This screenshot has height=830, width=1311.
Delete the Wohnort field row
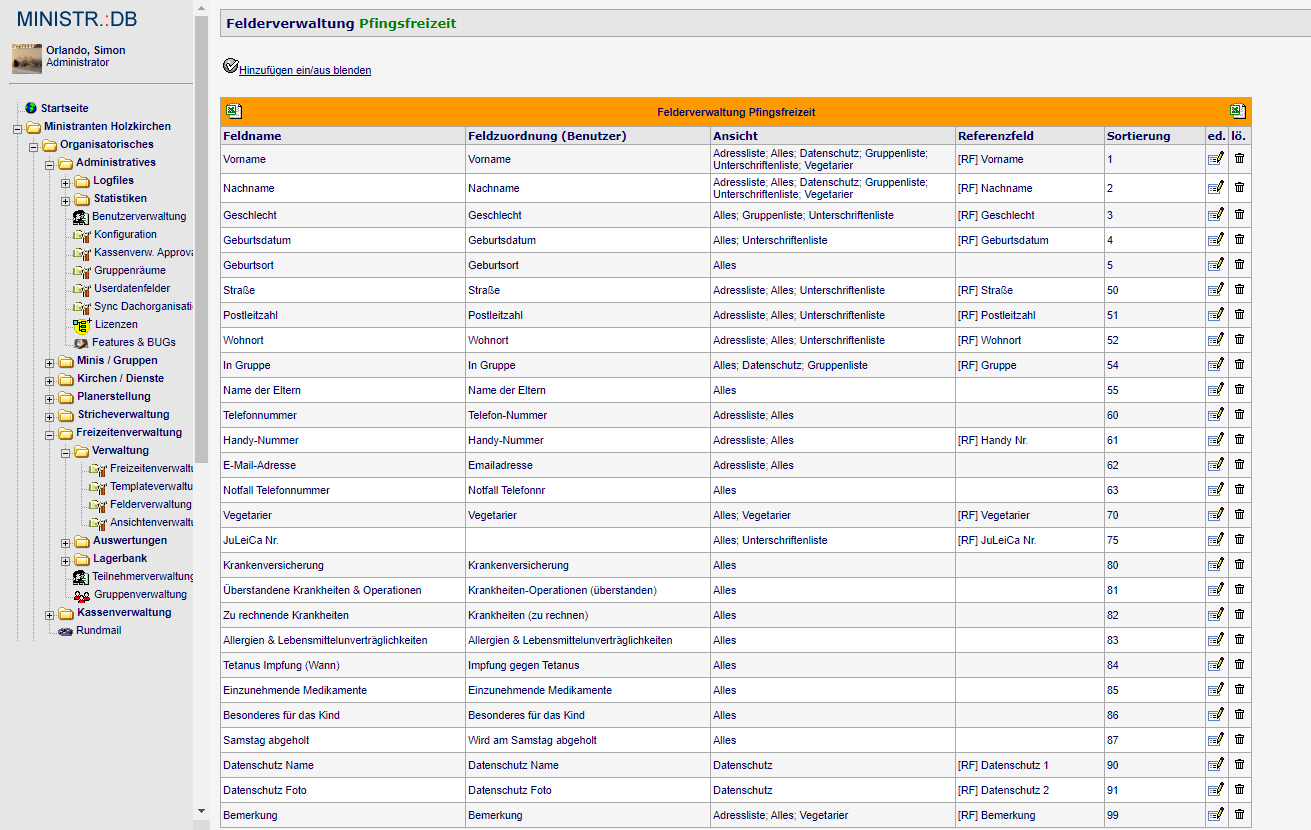click(1240, 339)
